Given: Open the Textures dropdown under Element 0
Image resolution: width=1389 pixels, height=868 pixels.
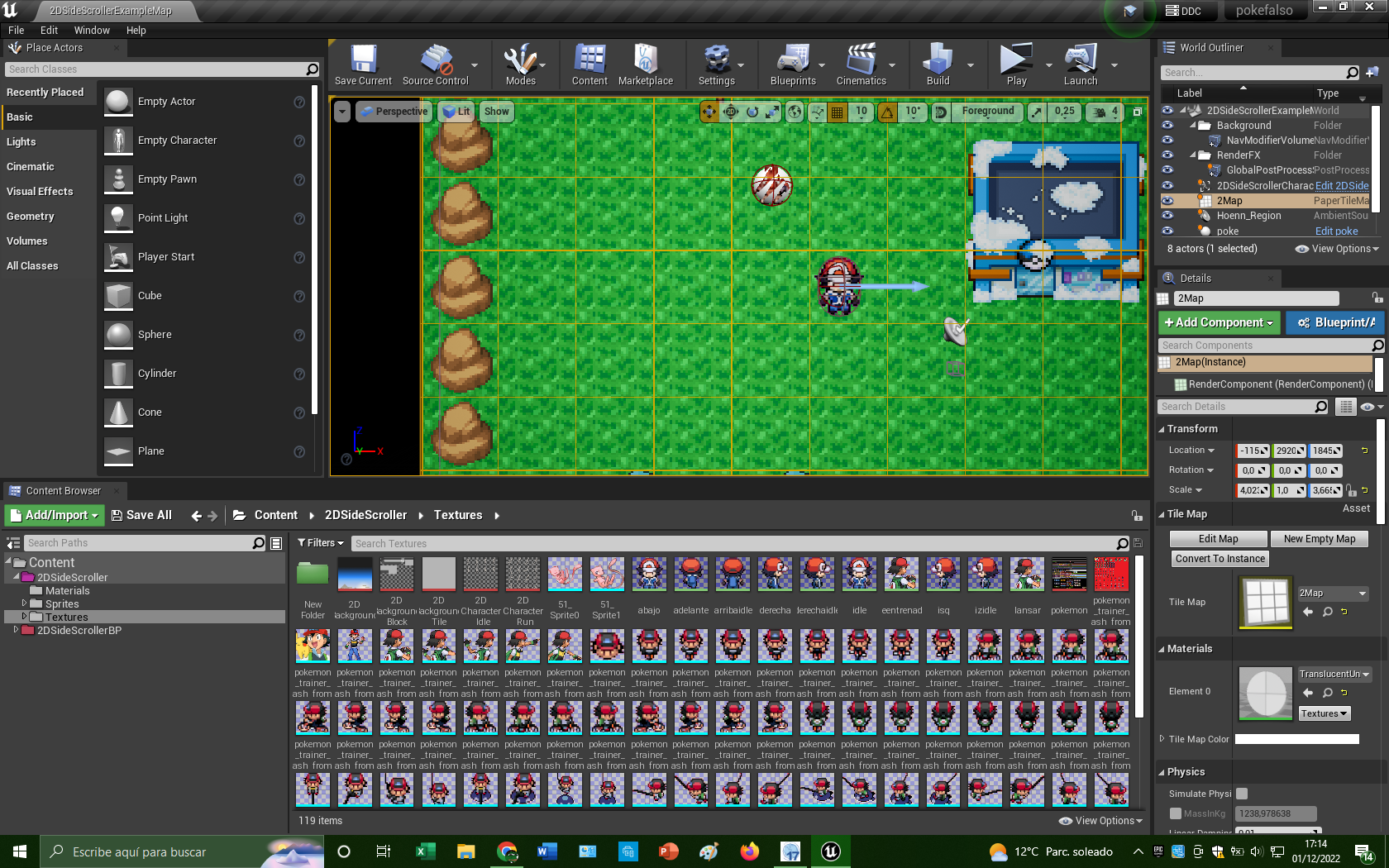Looking at the screenshot, I should click(x=1324, y=713).
